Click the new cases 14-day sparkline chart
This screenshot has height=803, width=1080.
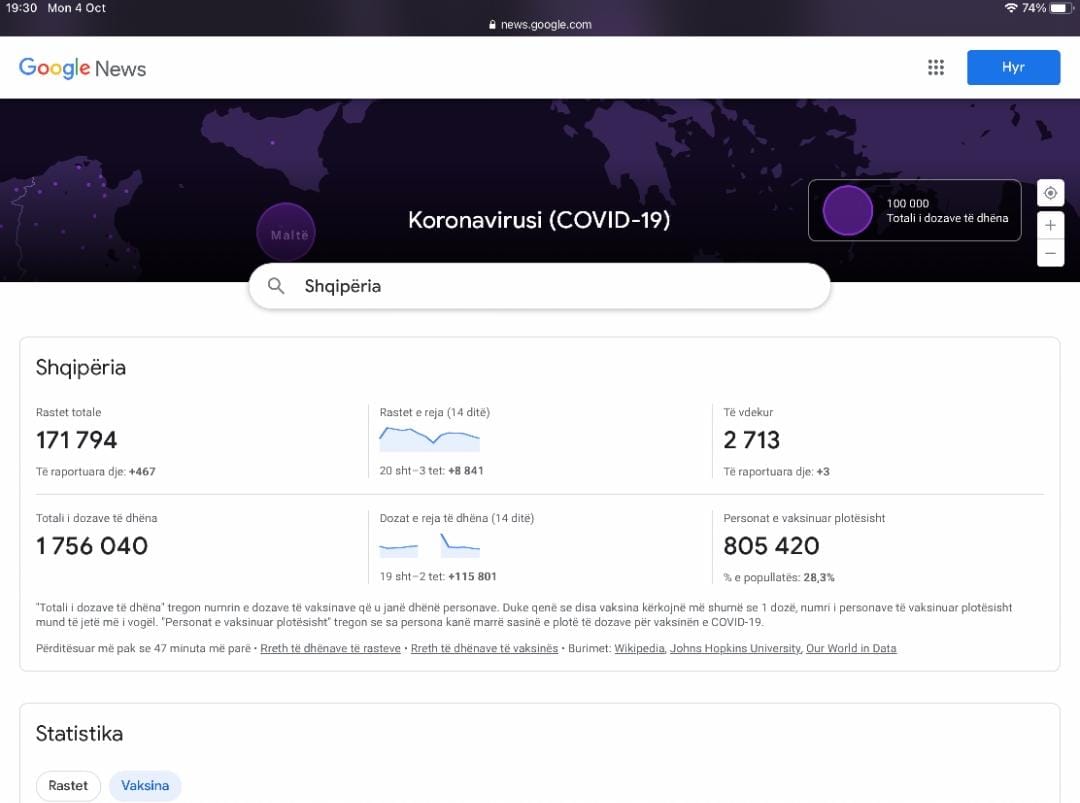pos(430,439)
